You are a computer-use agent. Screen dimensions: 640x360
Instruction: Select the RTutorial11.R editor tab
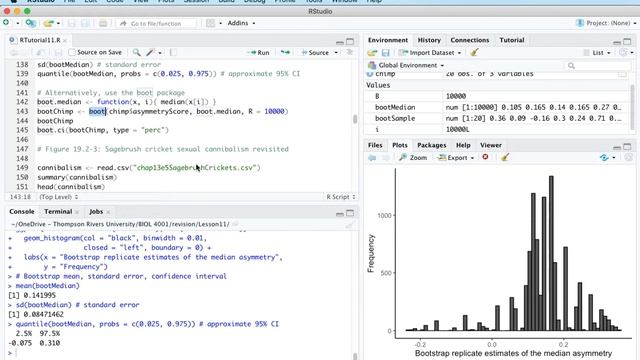click(x=40, y=40)
